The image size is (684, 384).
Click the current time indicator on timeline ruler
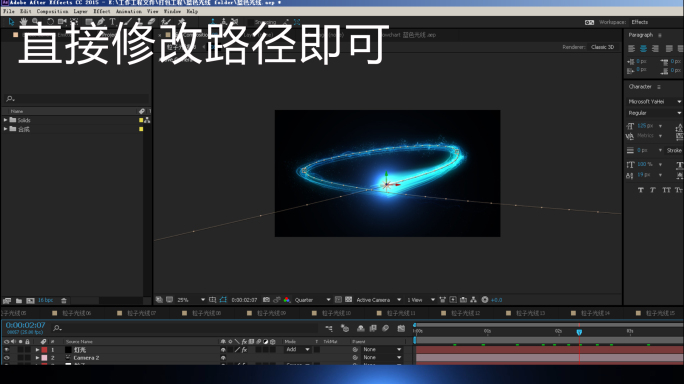(x=579, y=332)
